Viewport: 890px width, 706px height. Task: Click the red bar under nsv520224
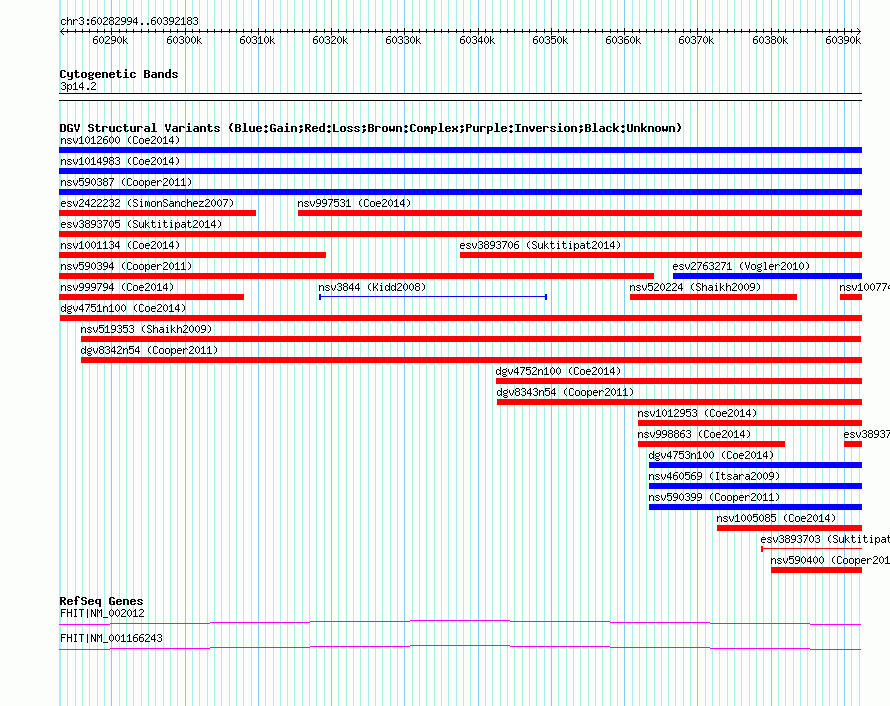[x=713, y=297]
